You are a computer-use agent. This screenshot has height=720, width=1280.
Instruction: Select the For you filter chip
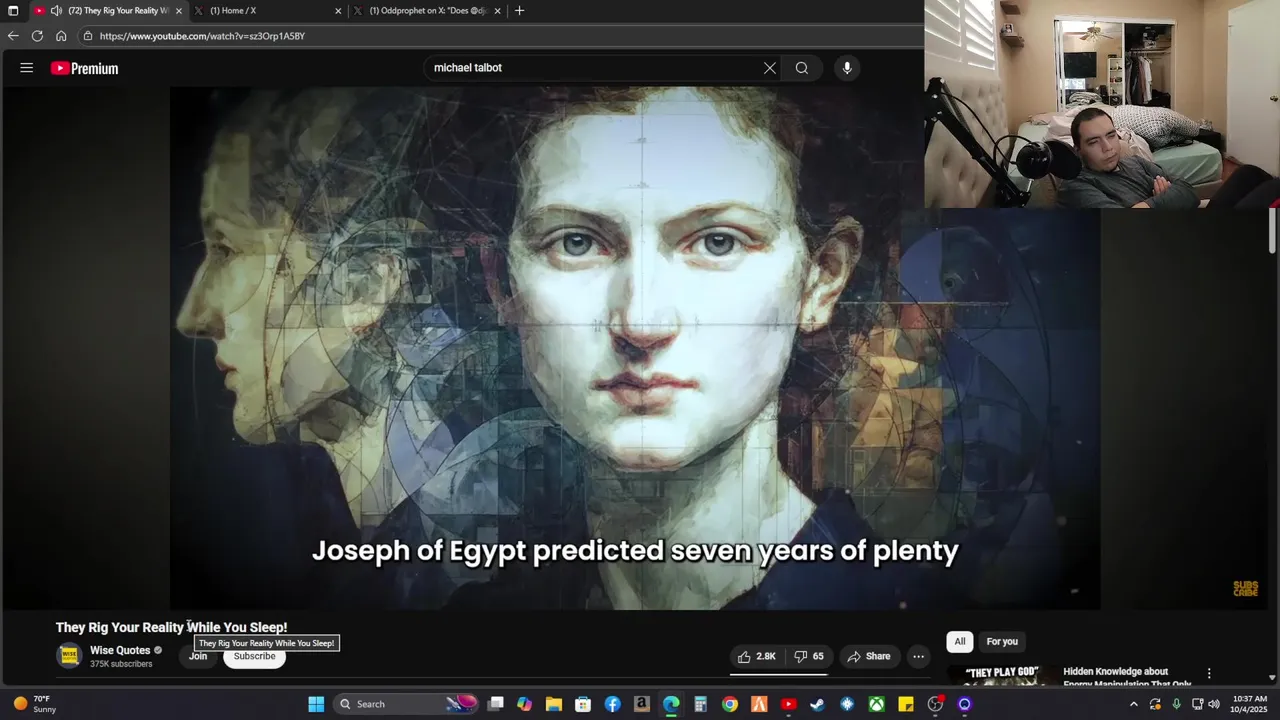1002,642
